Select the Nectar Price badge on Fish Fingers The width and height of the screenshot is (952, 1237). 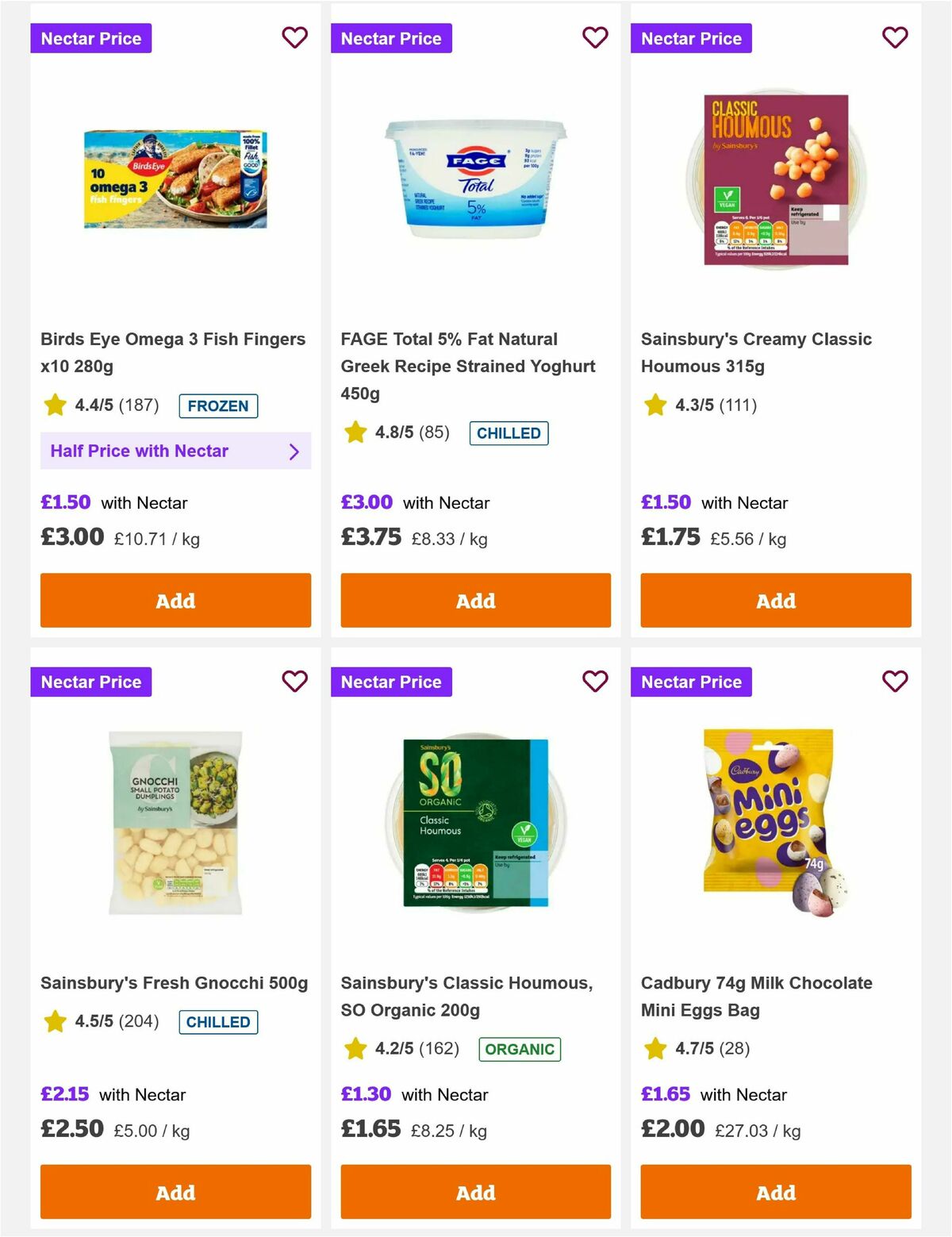coord(90,37)
